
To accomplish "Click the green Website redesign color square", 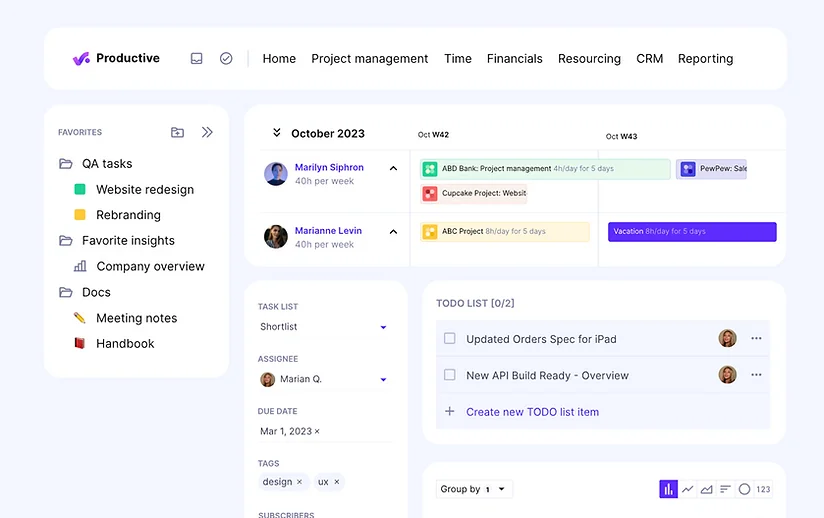I will [x=80, y=189].
